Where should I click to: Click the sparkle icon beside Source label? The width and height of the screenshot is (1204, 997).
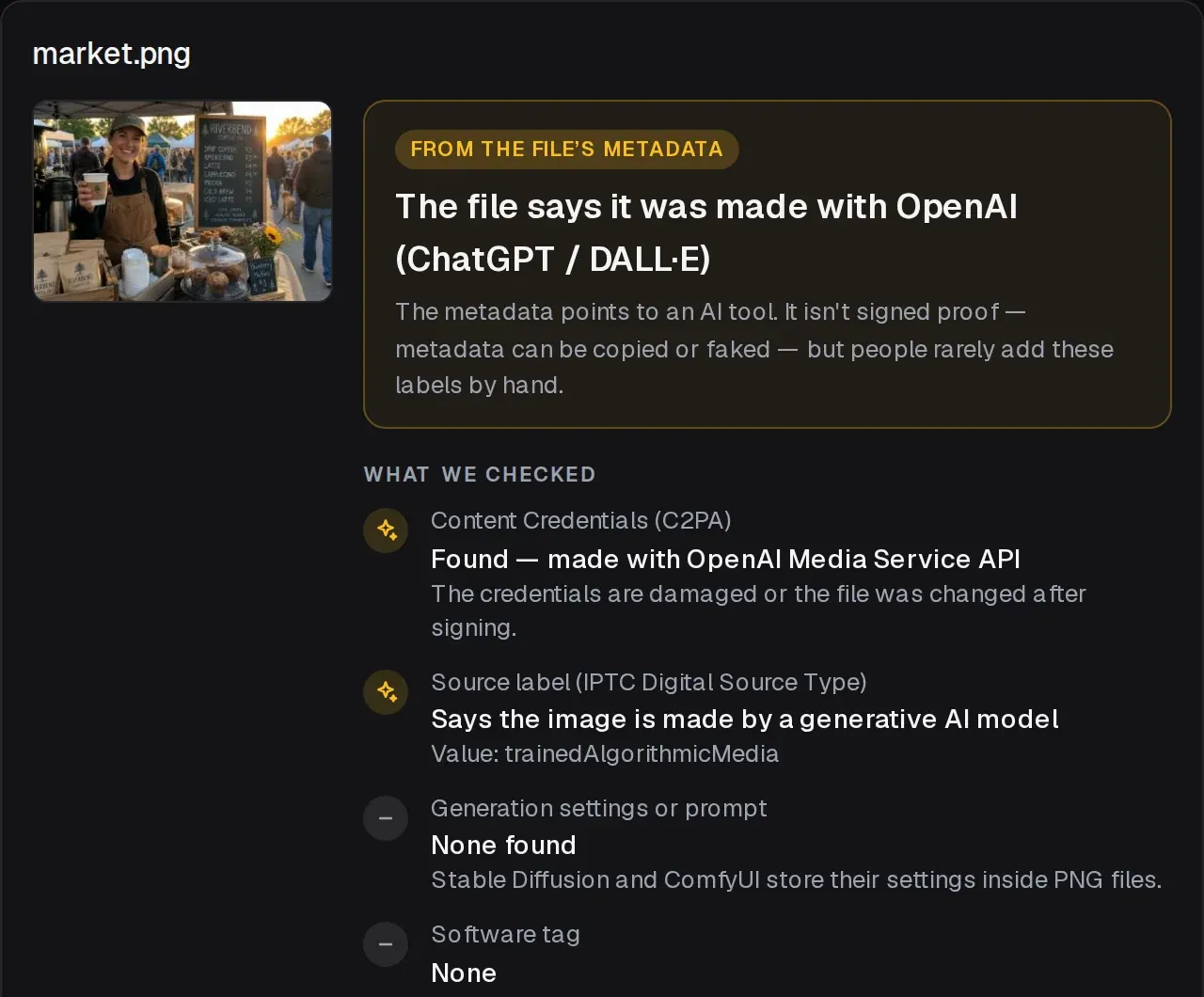(x=386, y=692)
